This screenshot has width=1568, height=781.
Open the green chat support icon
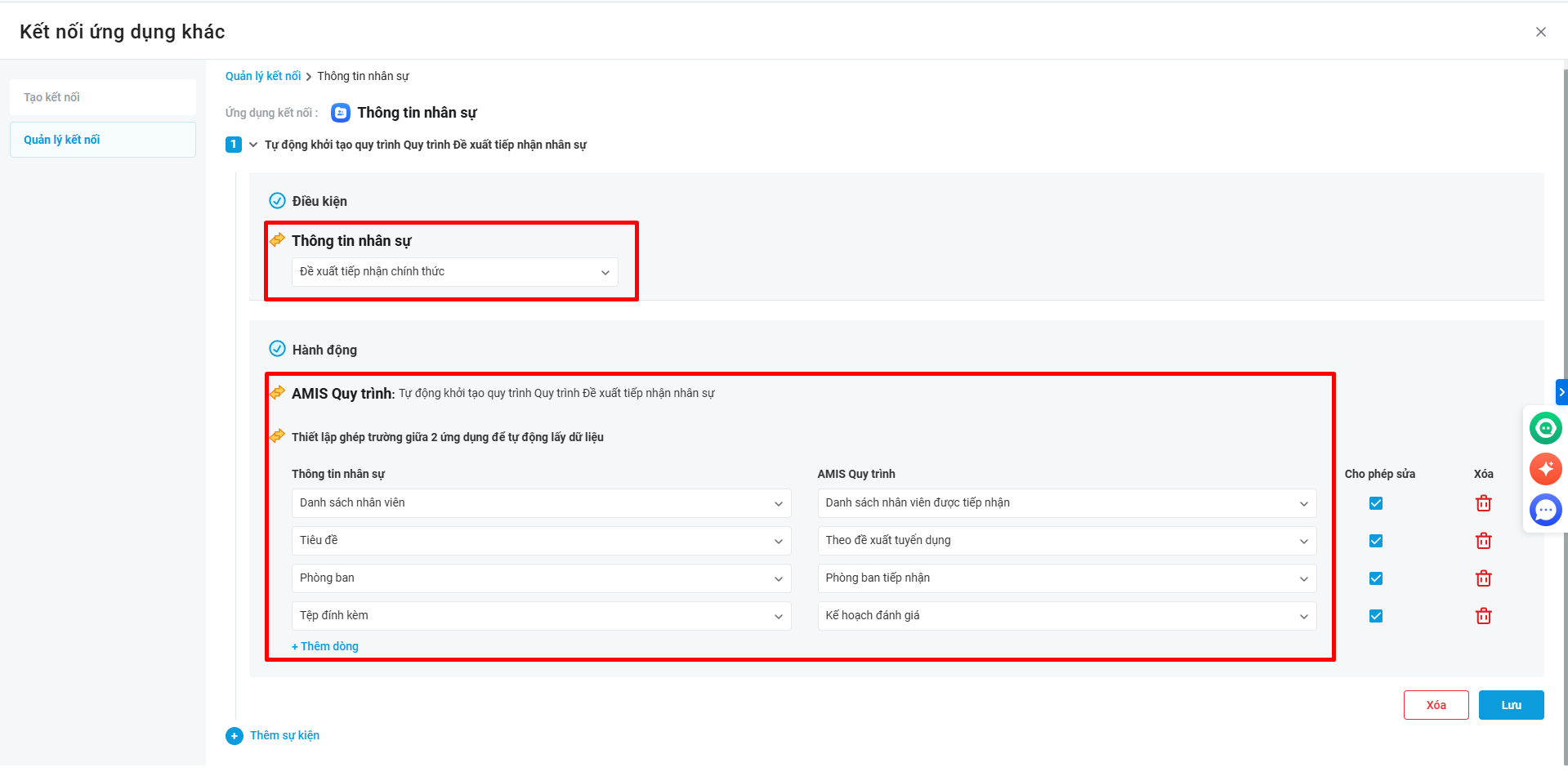(1545, 428)
